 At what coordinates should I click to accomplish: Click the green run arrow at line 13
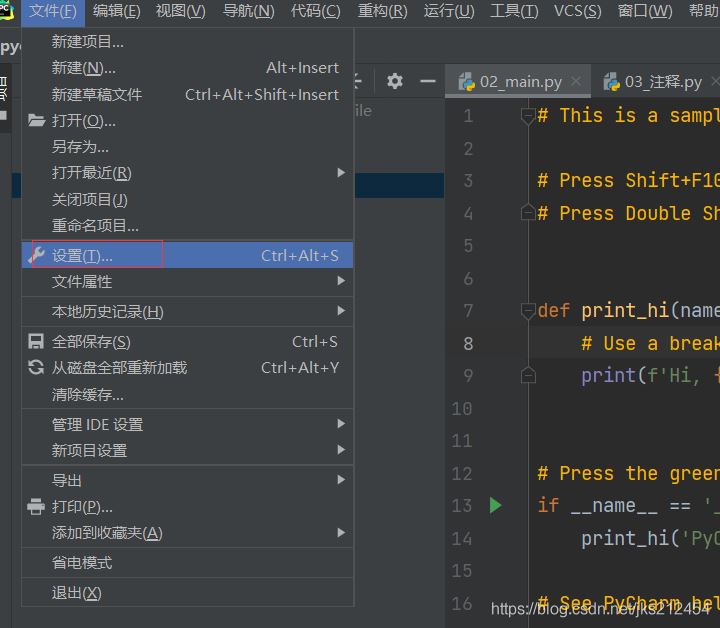[495, 505]
